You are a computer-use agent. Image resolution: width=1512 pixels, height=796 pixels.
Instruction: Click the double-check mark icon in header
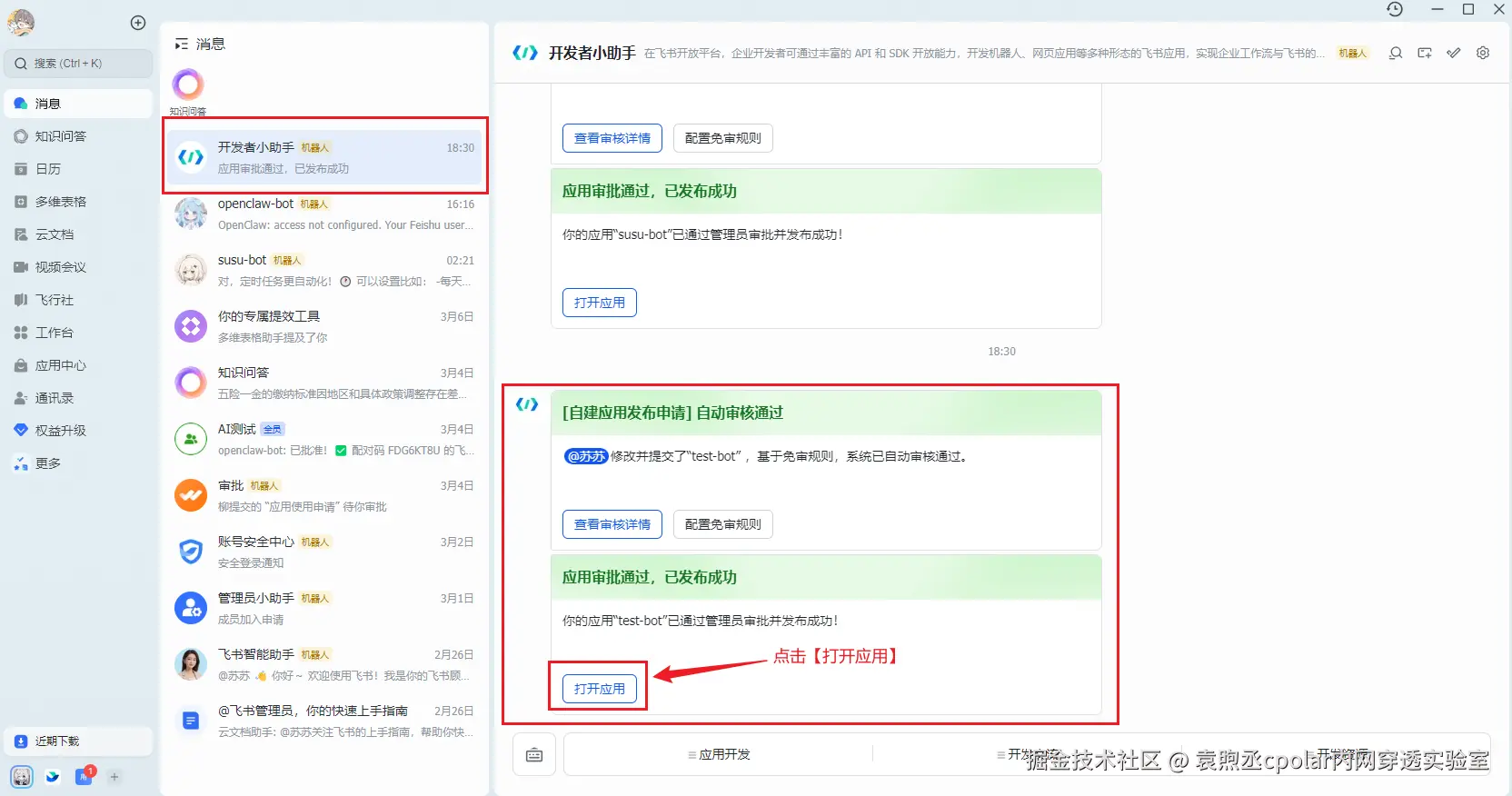point(1454,53)
